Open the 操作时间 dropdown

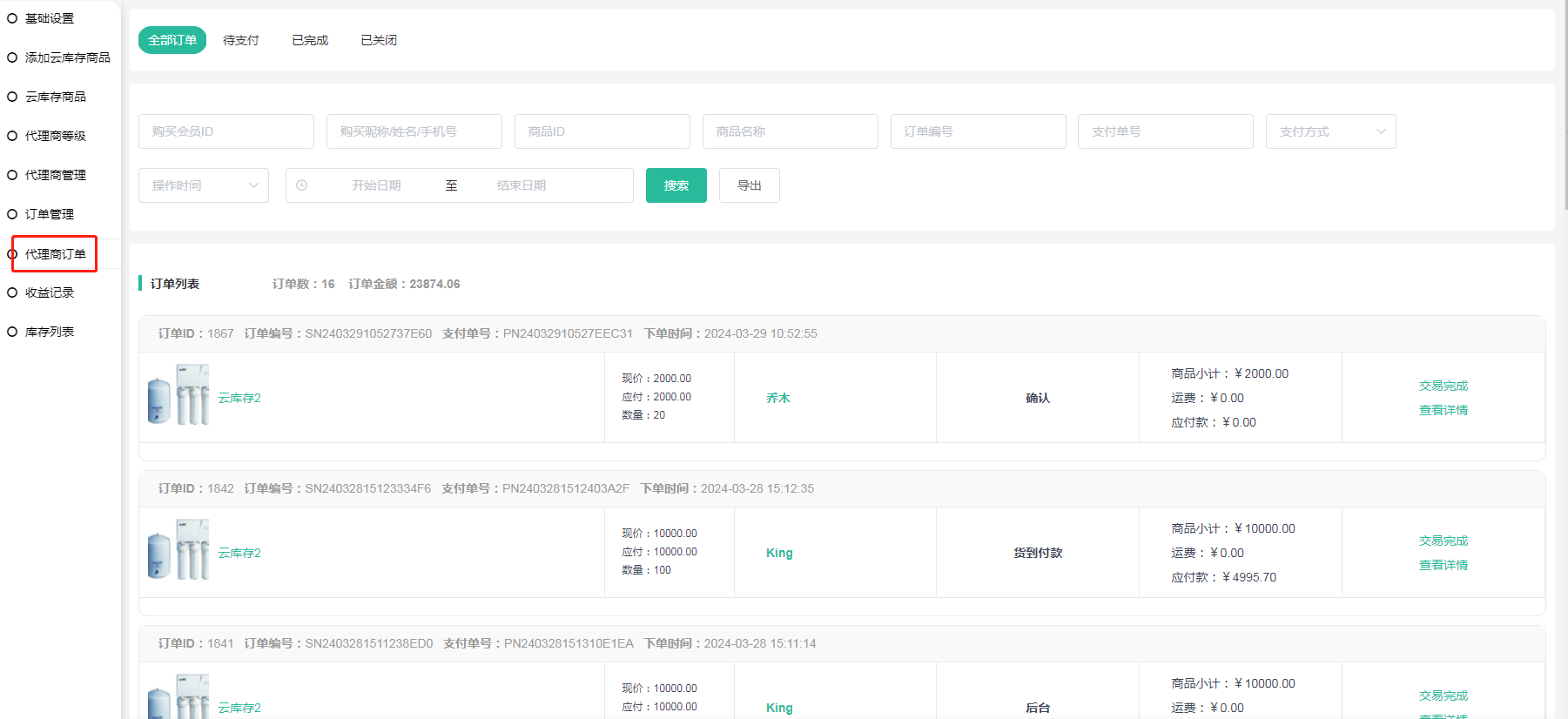pos(204,185)
